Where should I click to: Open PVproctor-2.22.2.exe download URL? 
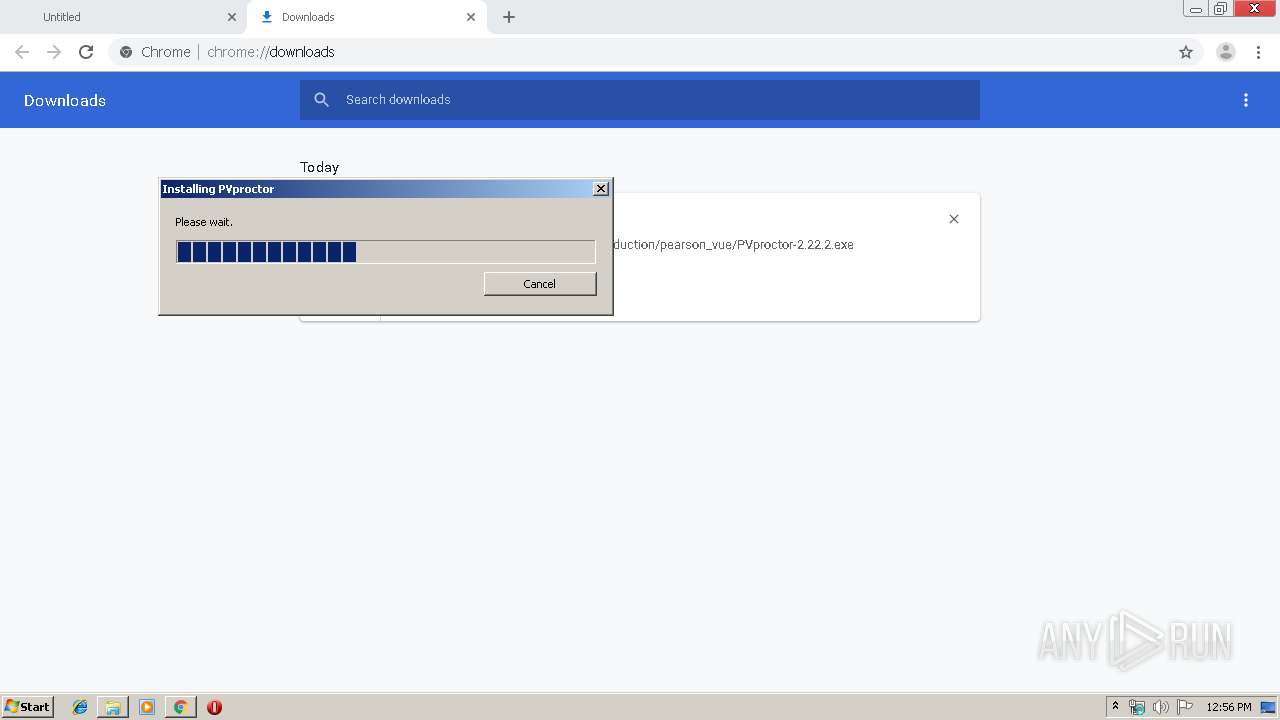(733, 245)
